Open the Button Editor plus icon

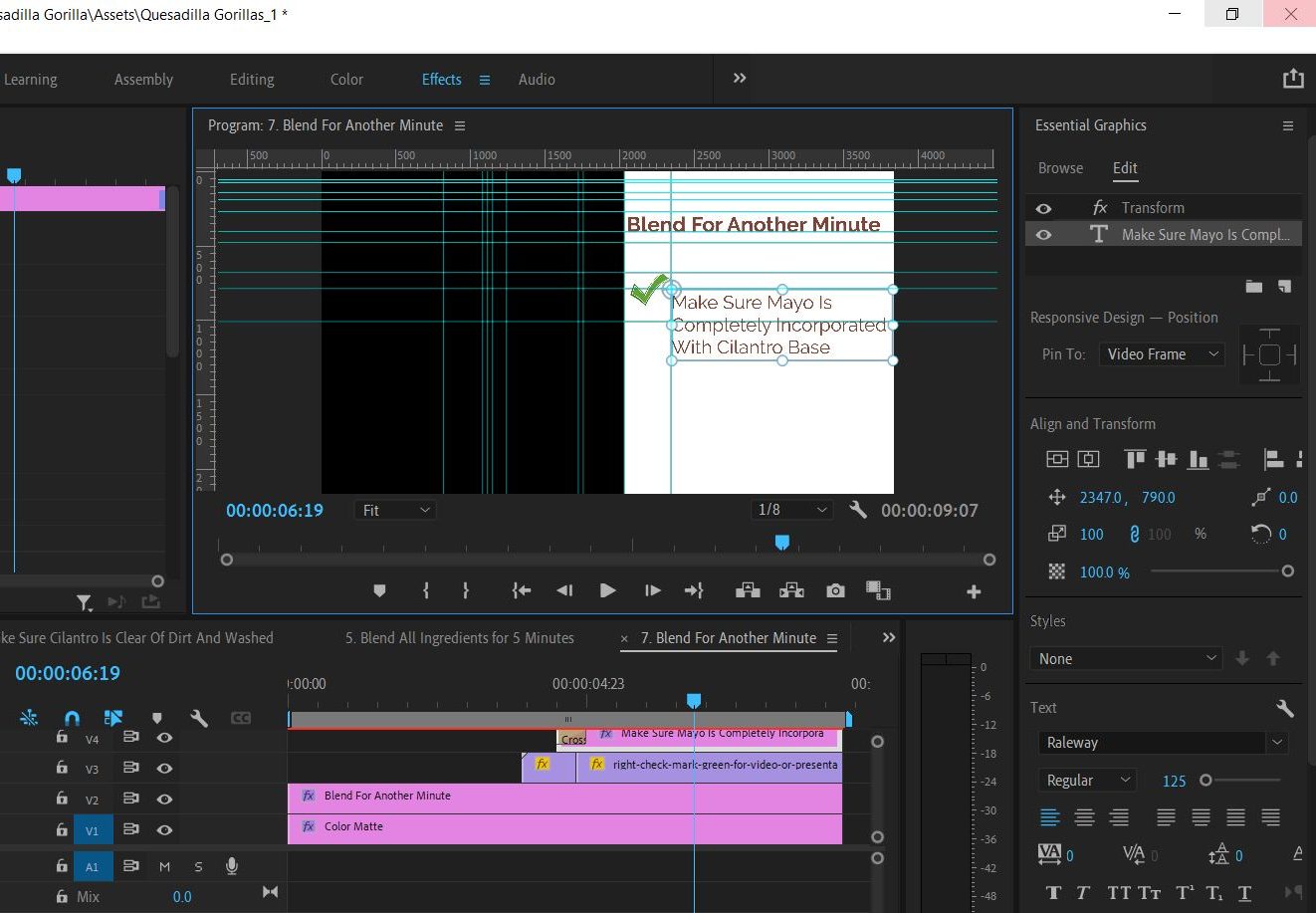[974, 591]
